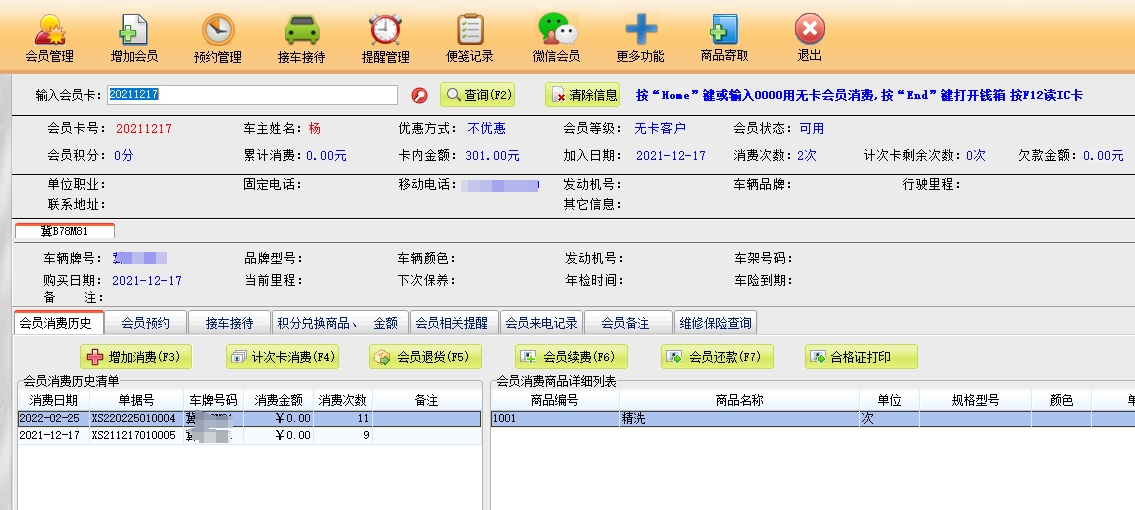Open 商品寄取 toolbar icon

(724, 32)
